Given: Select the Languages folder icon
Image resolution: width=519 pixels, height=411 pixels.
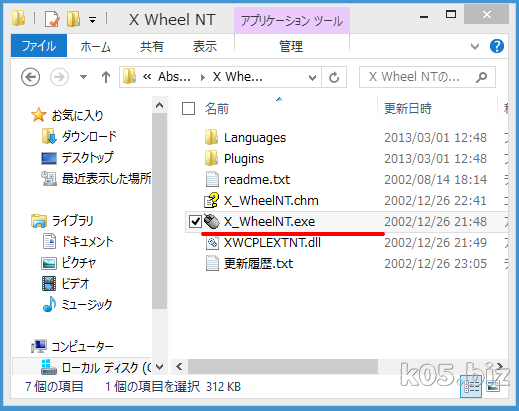Looking at the screenshot, I should 211,137.
